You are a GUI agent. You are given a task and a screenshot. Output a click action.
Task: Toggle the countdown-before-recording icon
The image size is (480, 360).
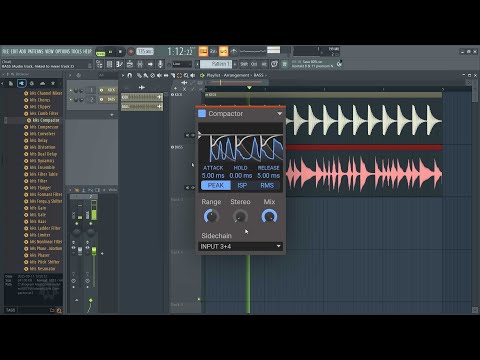click(x=213, y=51)
